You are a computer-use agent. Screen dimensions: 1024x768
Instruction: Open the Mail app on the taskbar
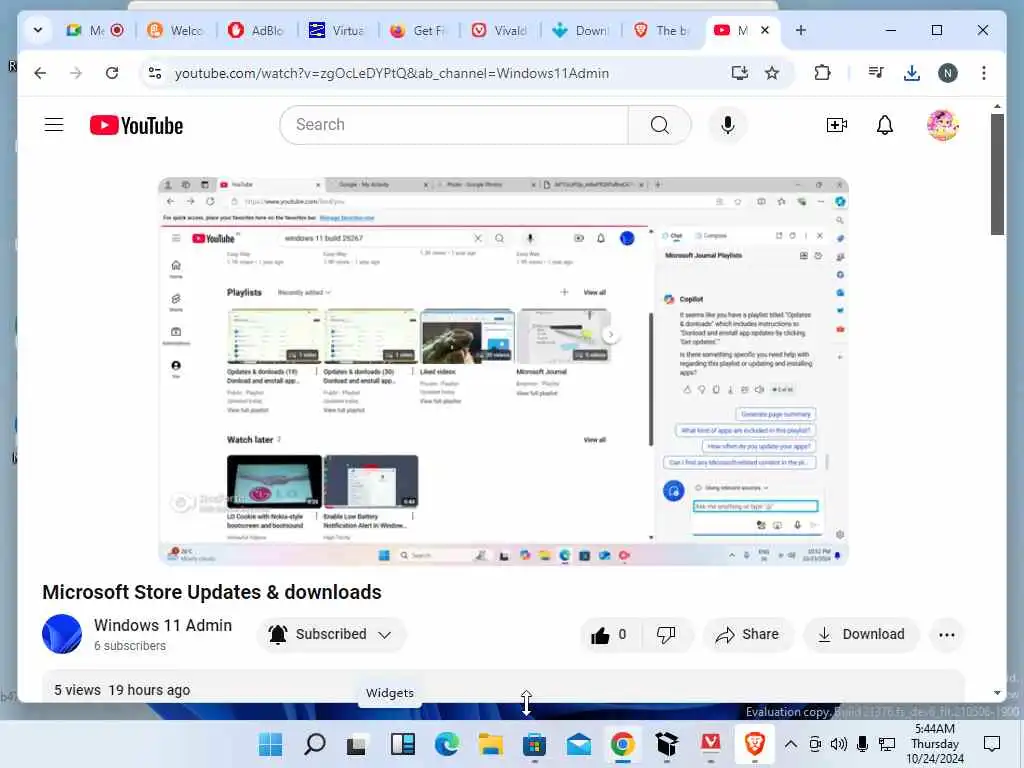579,744
